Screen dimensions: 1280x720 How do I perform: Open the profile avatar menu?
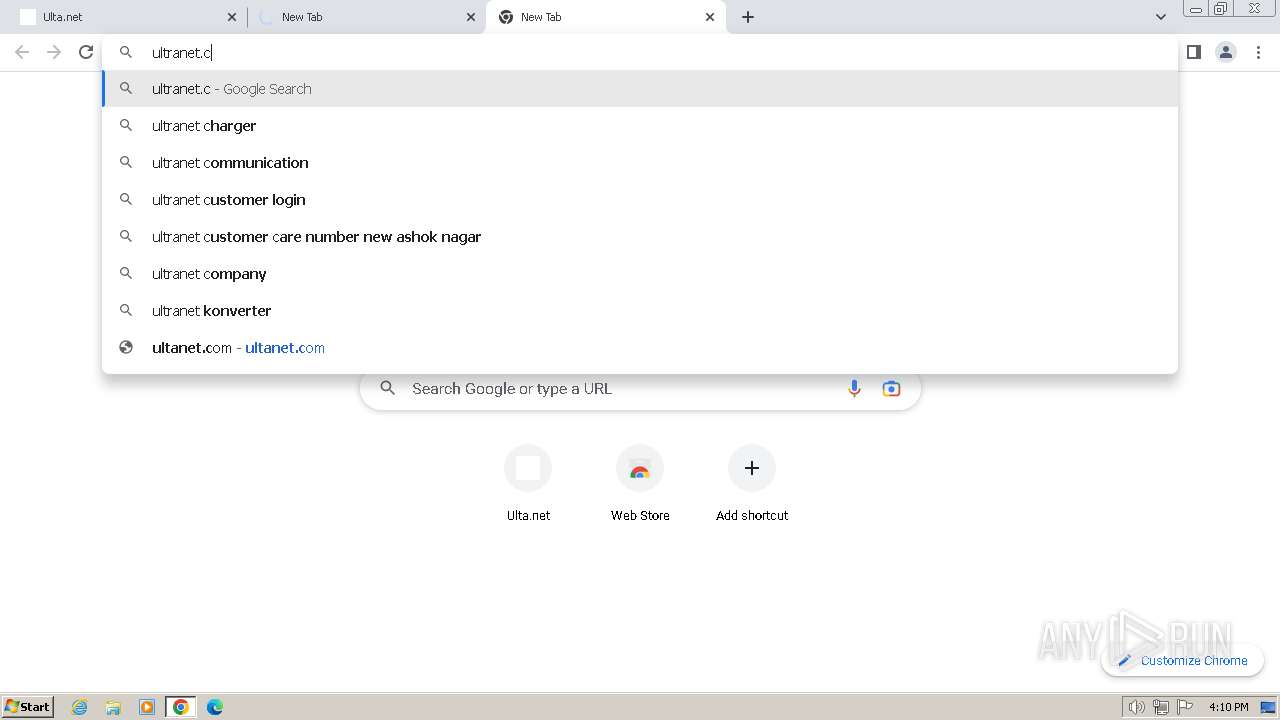coord(1226,52)
